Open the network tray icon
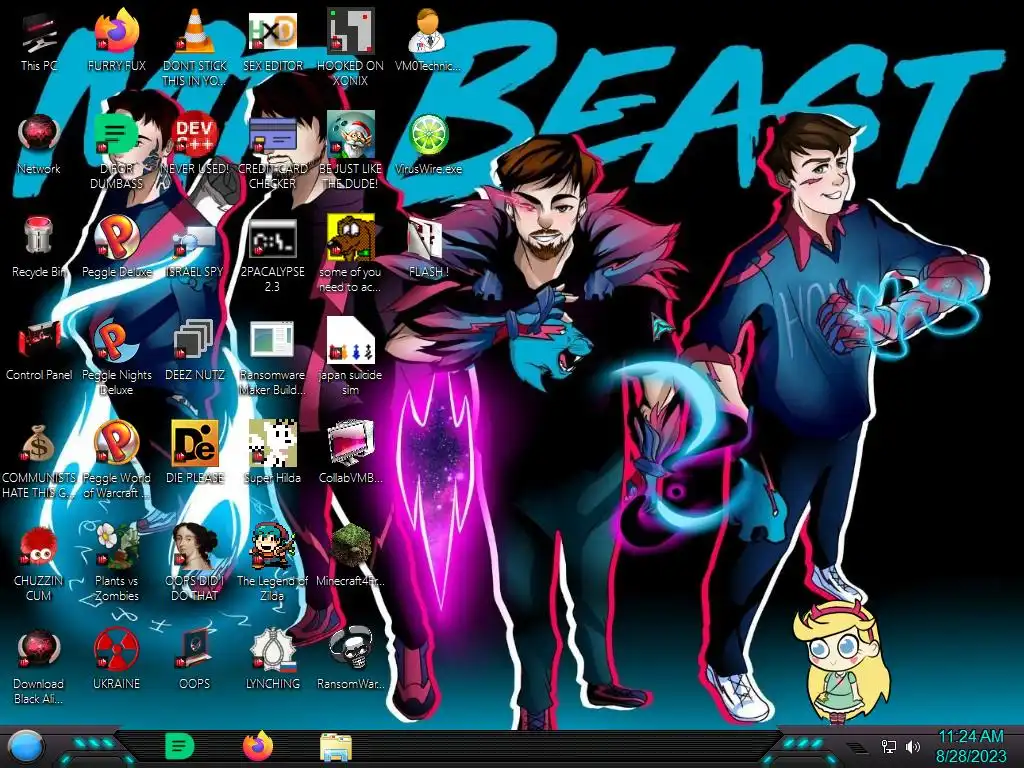 (889, 746)
